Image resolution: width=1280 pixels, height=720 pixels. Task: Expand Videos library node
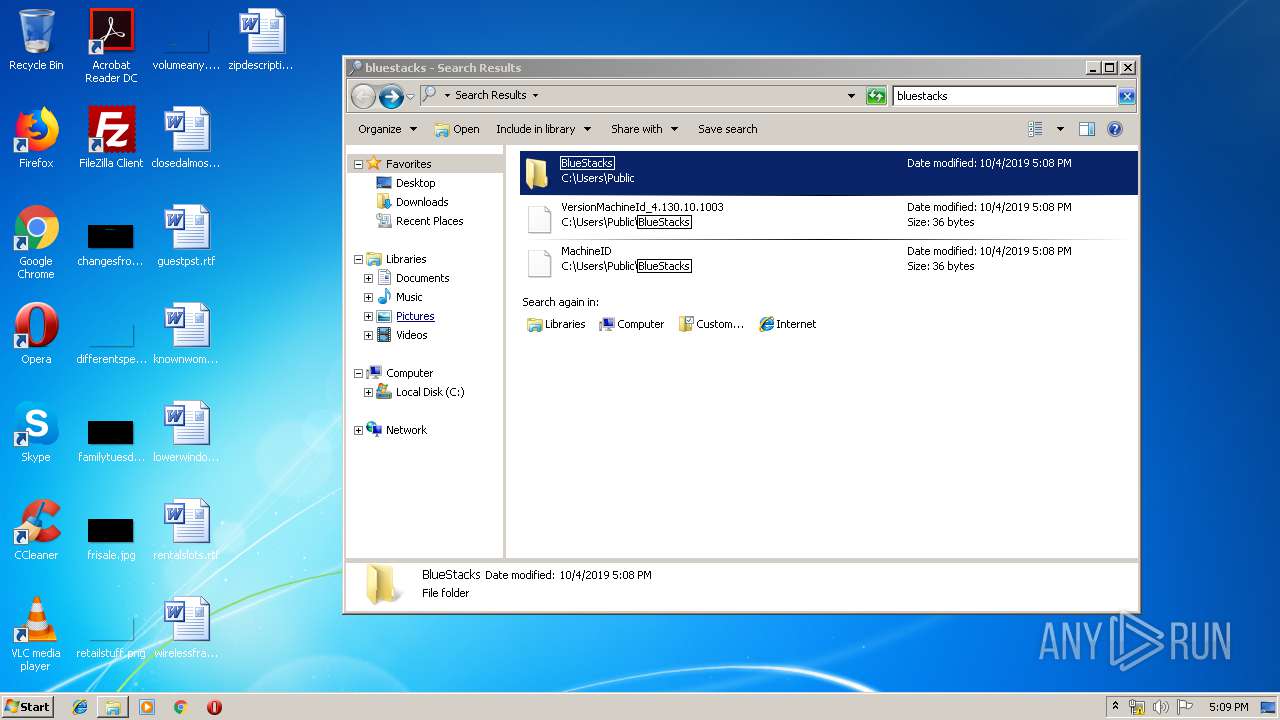(368, 335)
